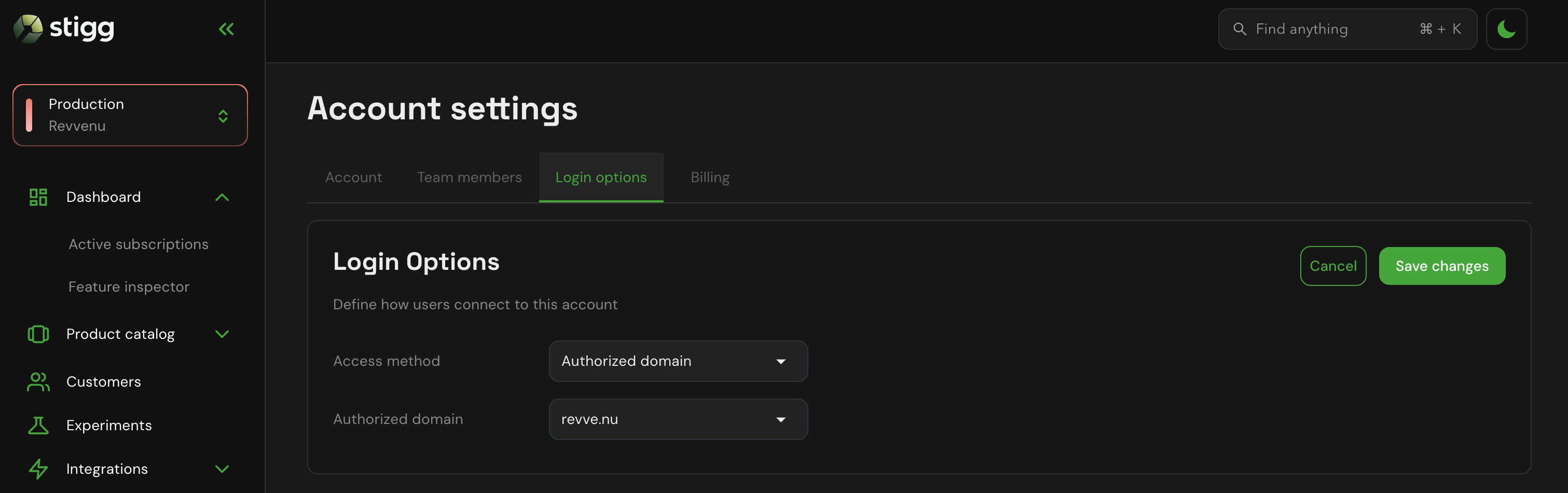Click Cancel button

(1333, 266)
